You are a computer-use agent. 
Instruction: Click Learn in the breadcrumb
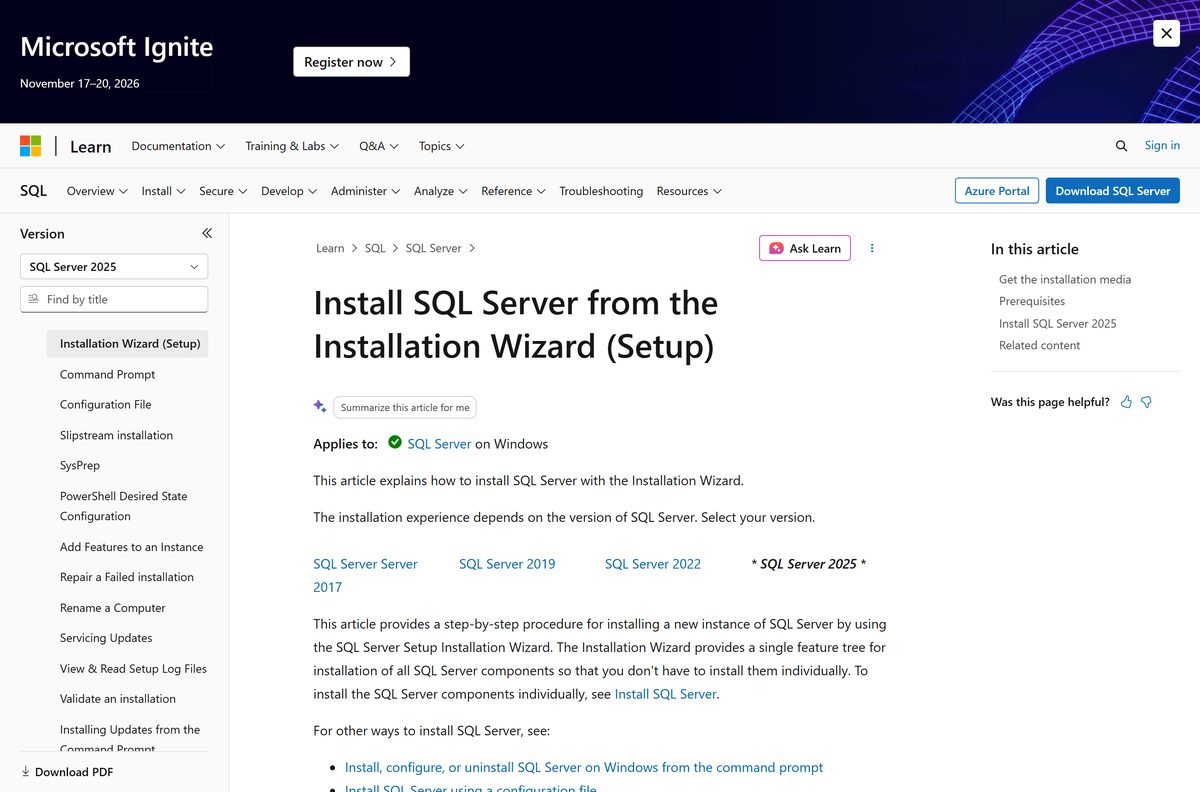[330, 248]
